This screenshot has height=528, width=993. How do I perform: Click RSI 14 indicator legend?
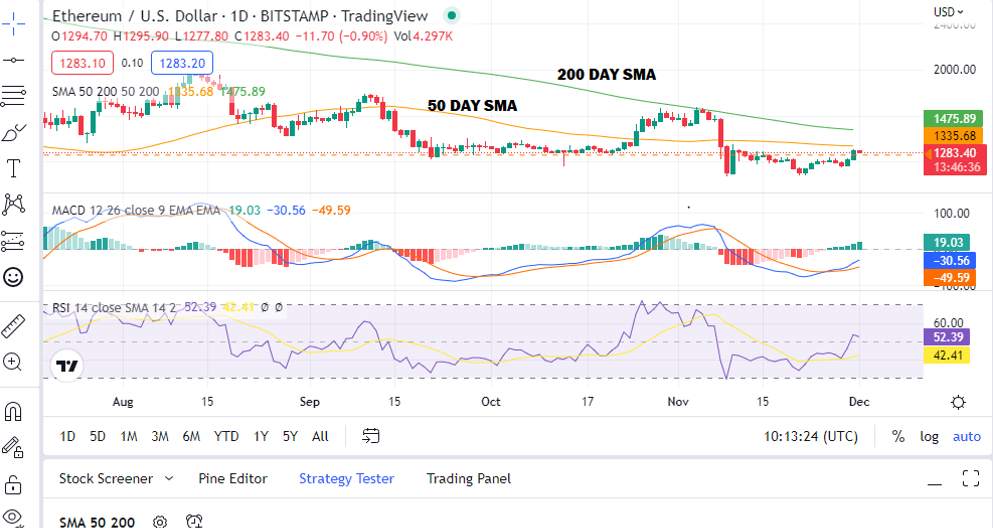point(114,308)
